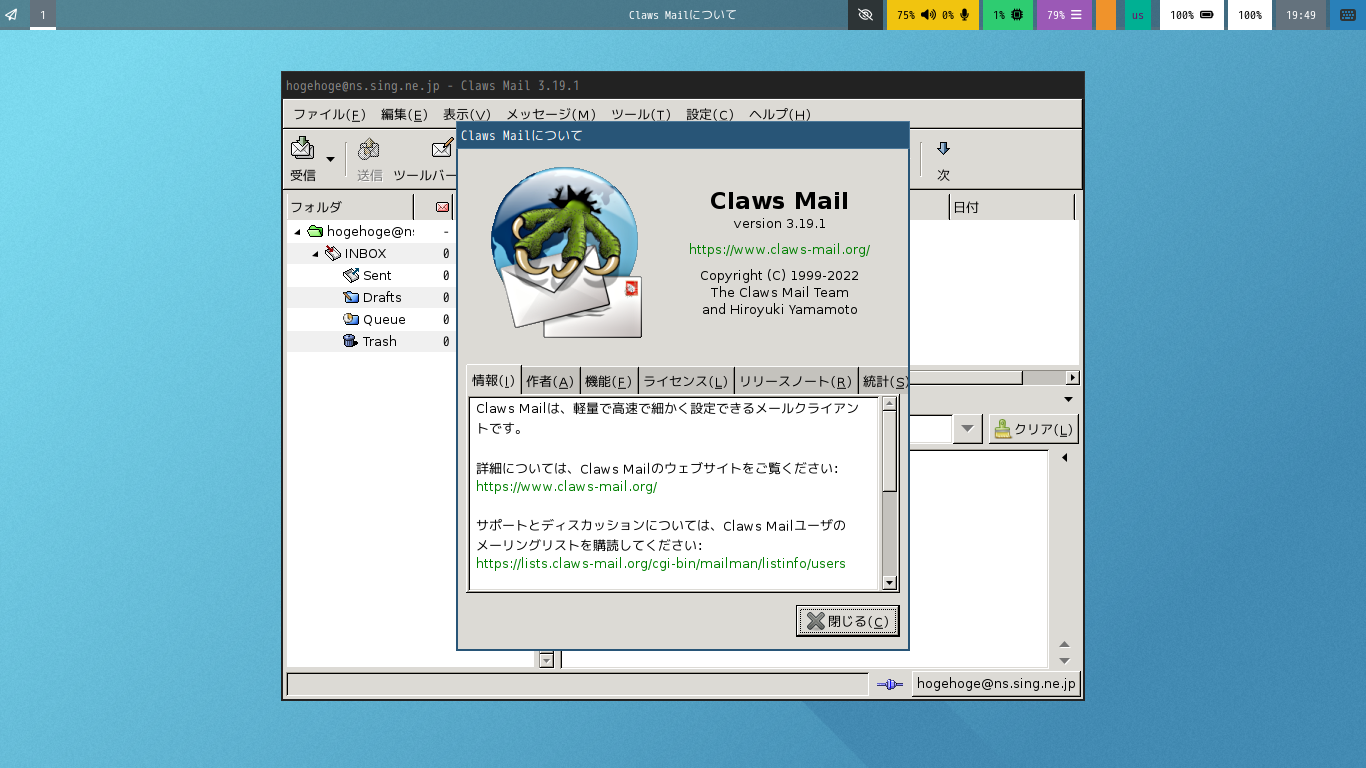Click the Next (次) down-arrow toolbar icon
This screenshot has width=1366, height=768.
(943, 149)
